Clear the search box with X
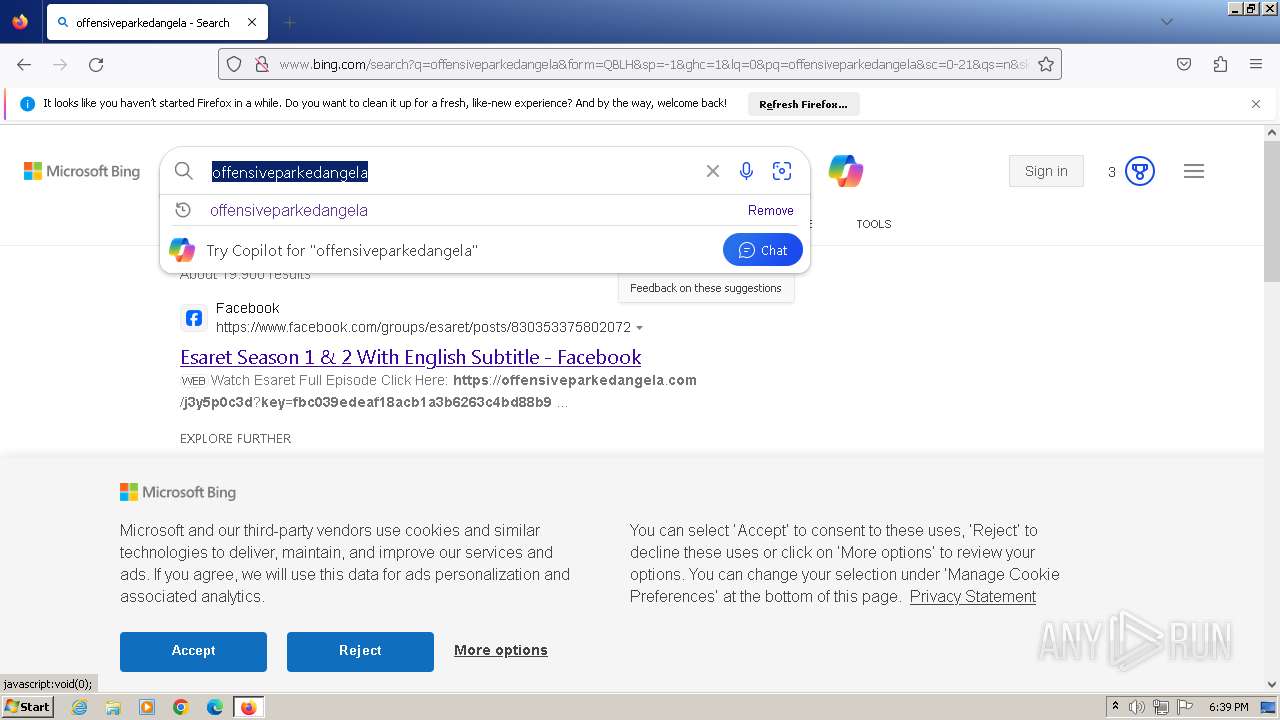 click(713, 171)
